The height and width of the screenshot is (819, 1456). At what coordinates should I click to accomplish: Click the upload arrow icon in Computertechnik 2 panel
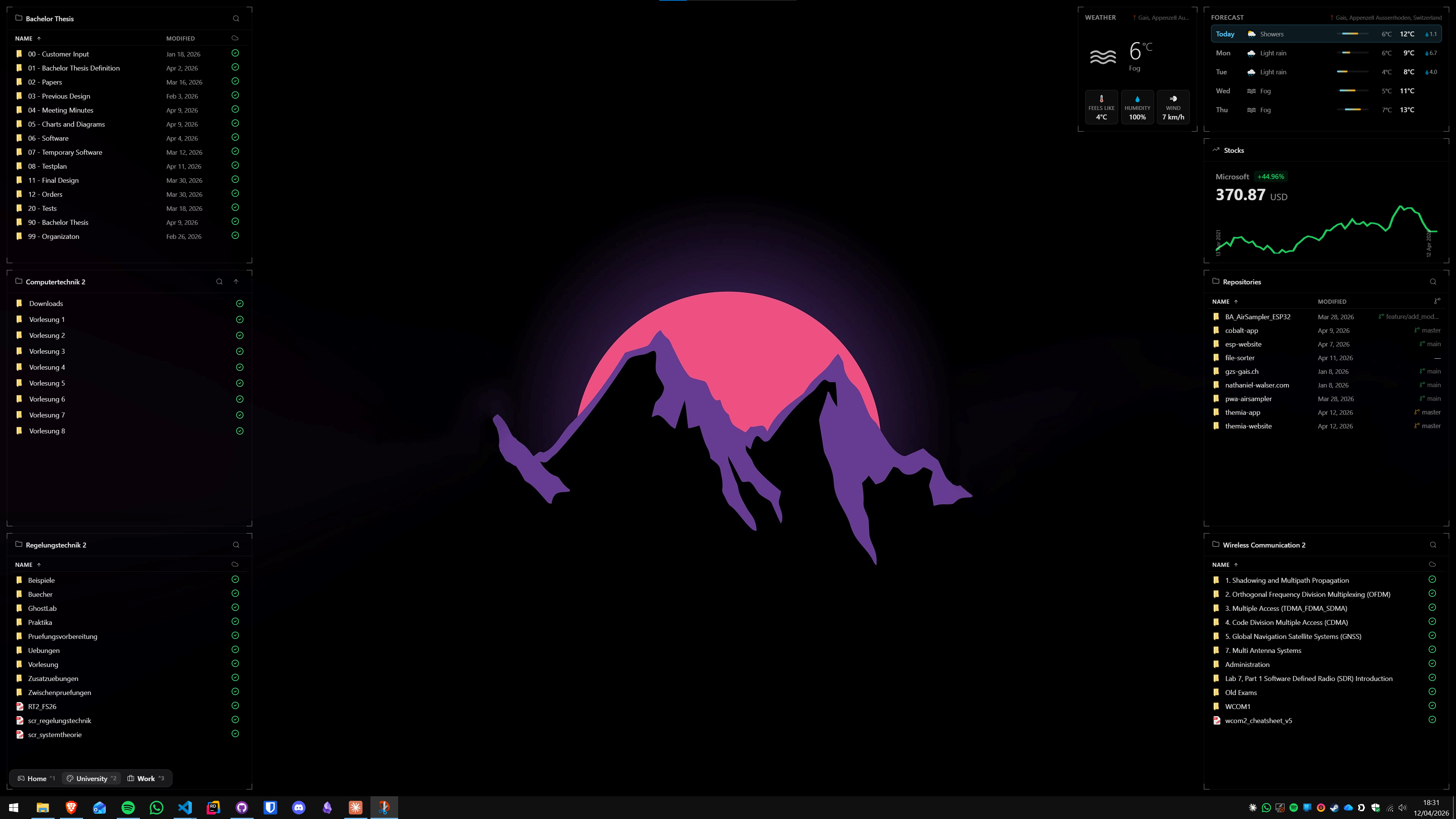pos(237,281)
